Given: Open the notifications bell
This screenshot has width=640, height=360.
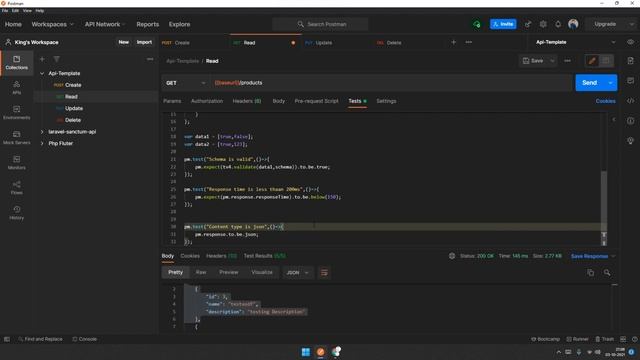Looking at the screenshot, I should (558, 24).
